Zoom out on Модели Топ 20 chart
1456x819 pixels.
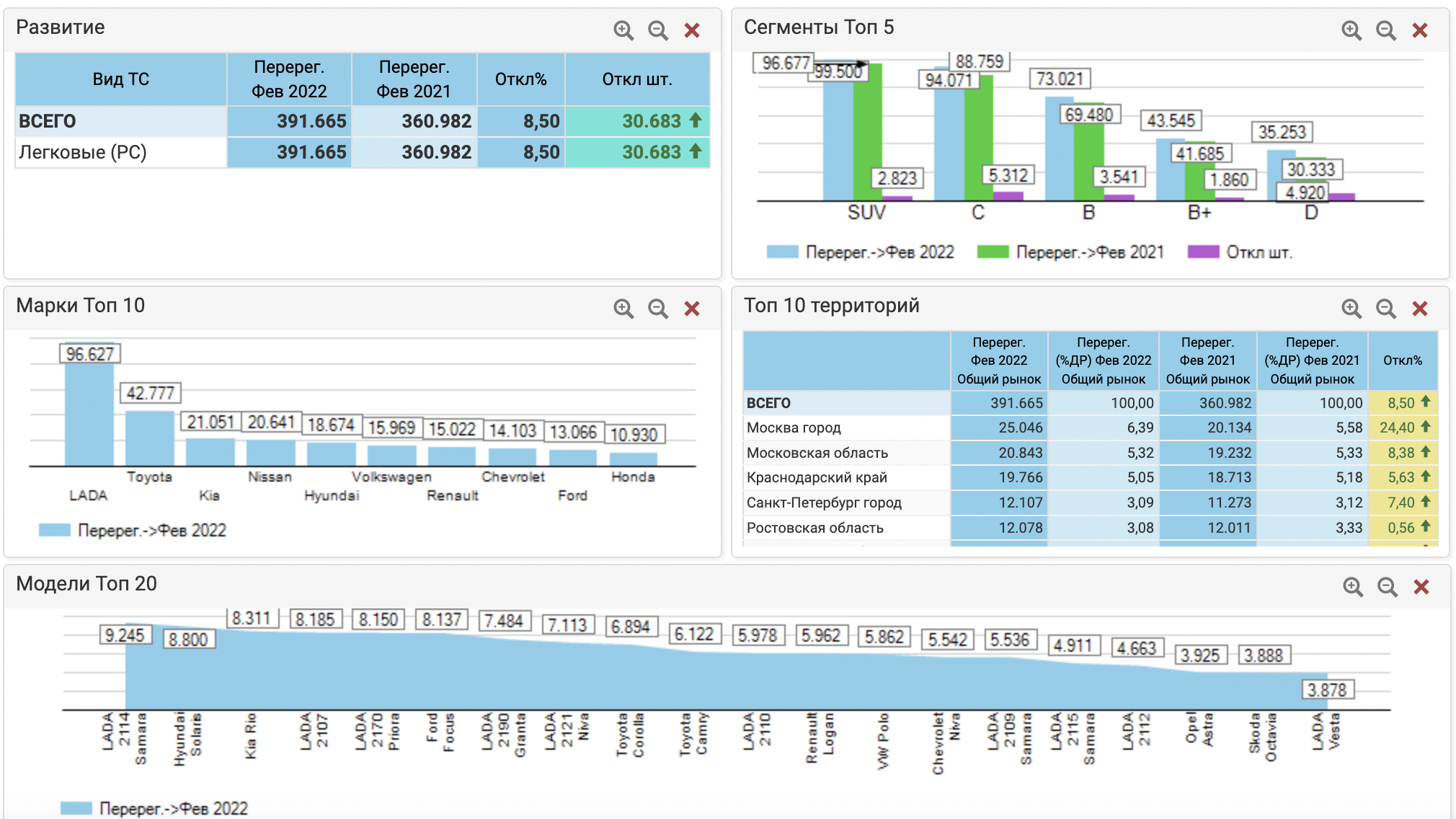click(1387, 587)
